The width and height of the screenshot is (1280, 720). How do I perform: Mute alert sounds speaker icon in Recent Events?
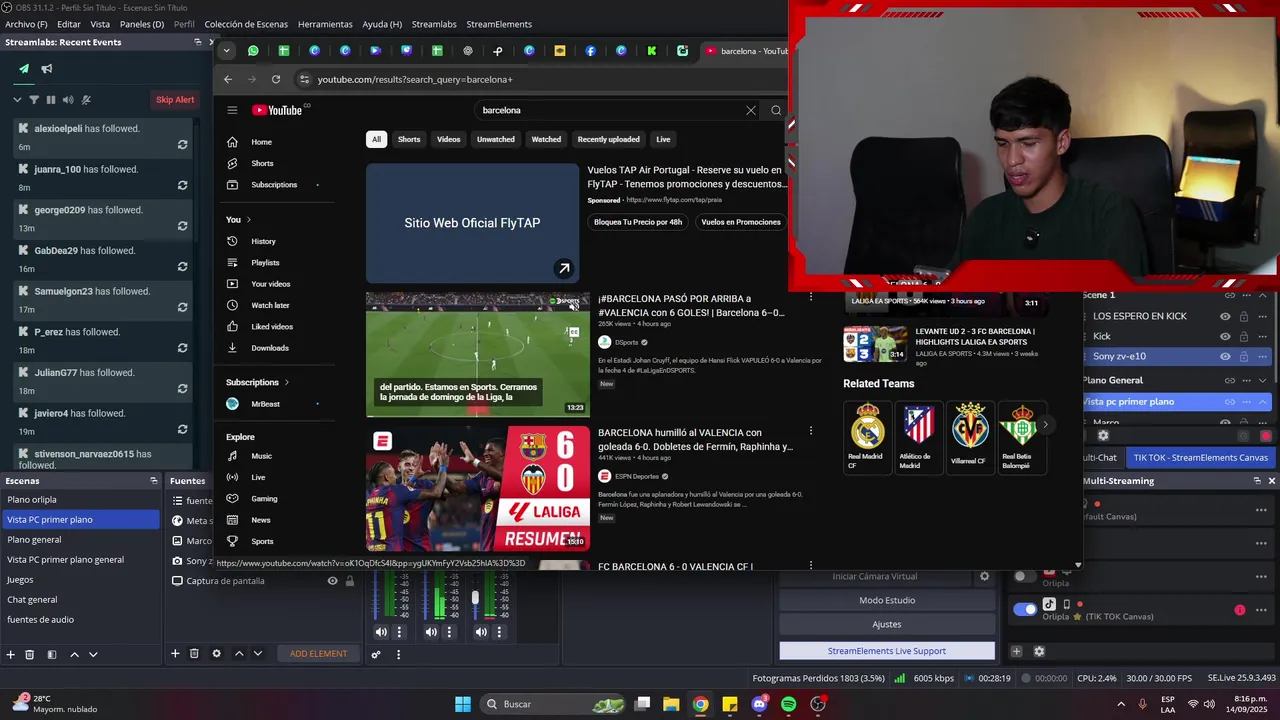[x=69, y=100]
